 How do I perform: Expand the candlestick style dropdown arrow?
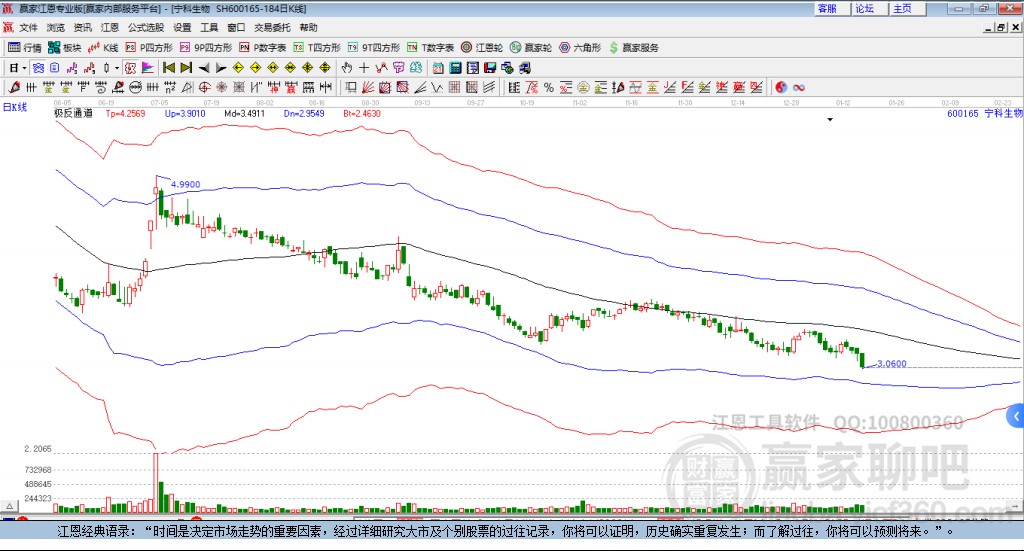click(117, 68)
